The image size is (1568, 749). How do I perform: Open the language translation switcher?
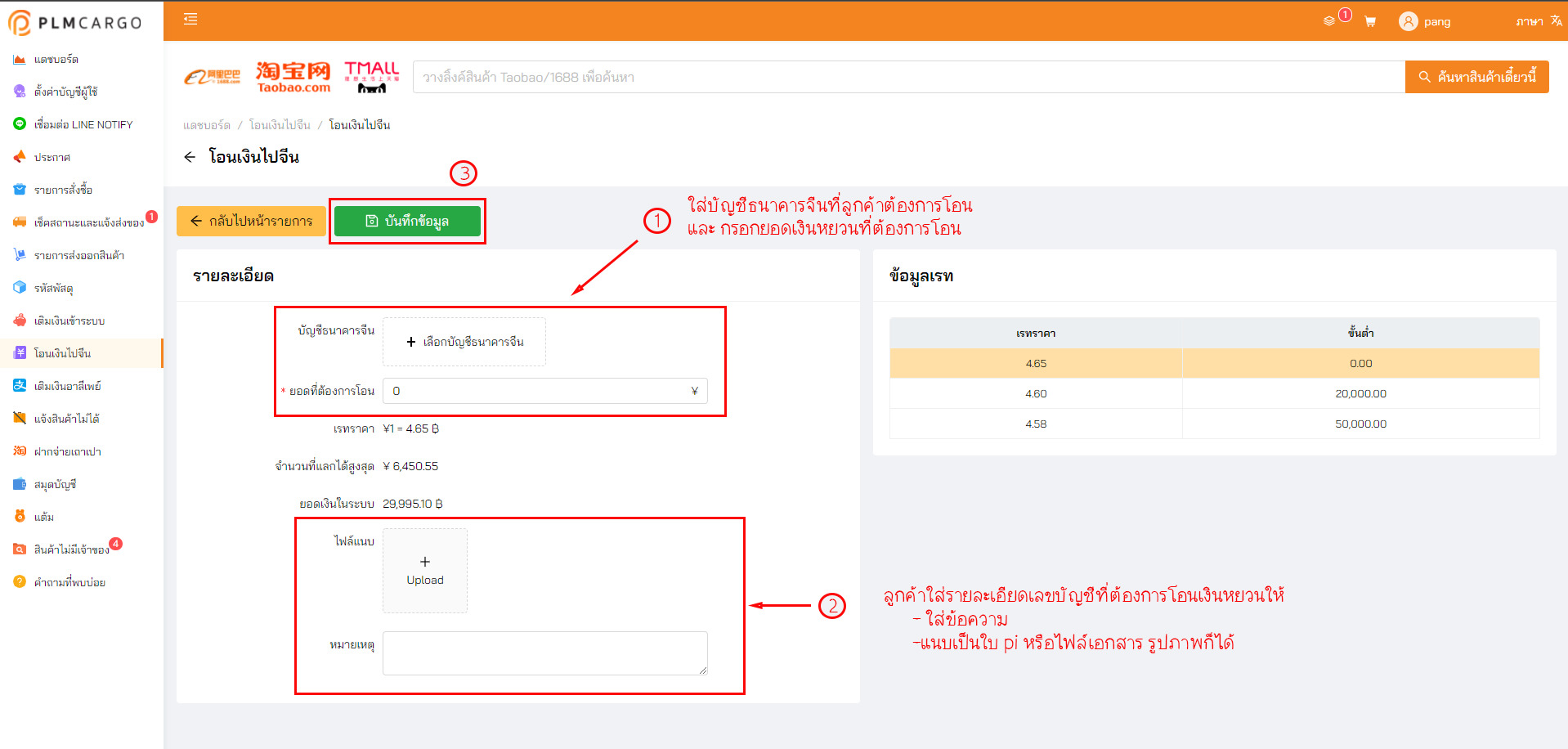[1539, 21]
